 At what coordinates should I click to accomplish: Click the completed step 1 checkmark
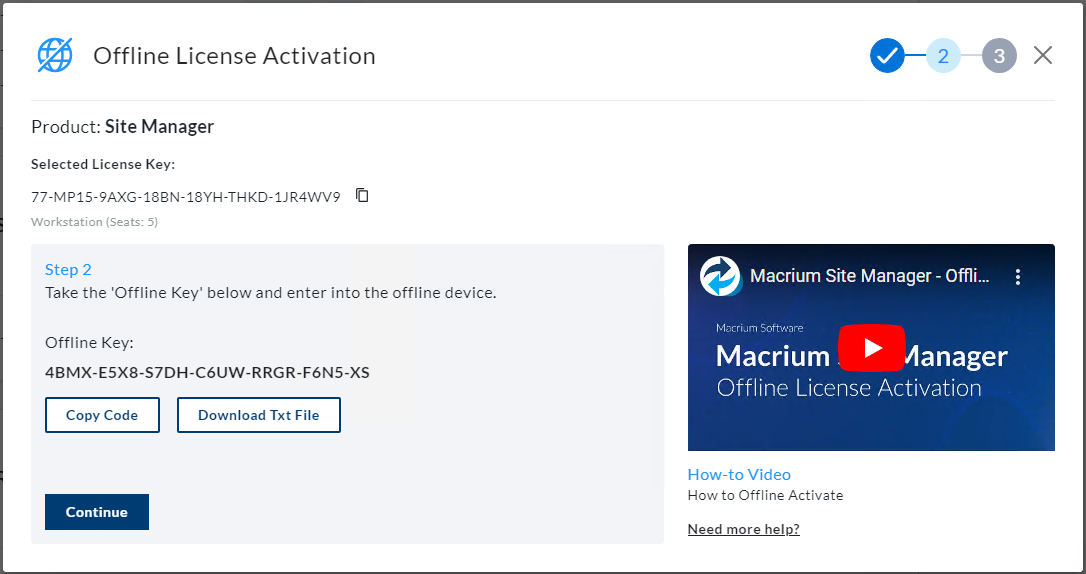tap(886, 56)
